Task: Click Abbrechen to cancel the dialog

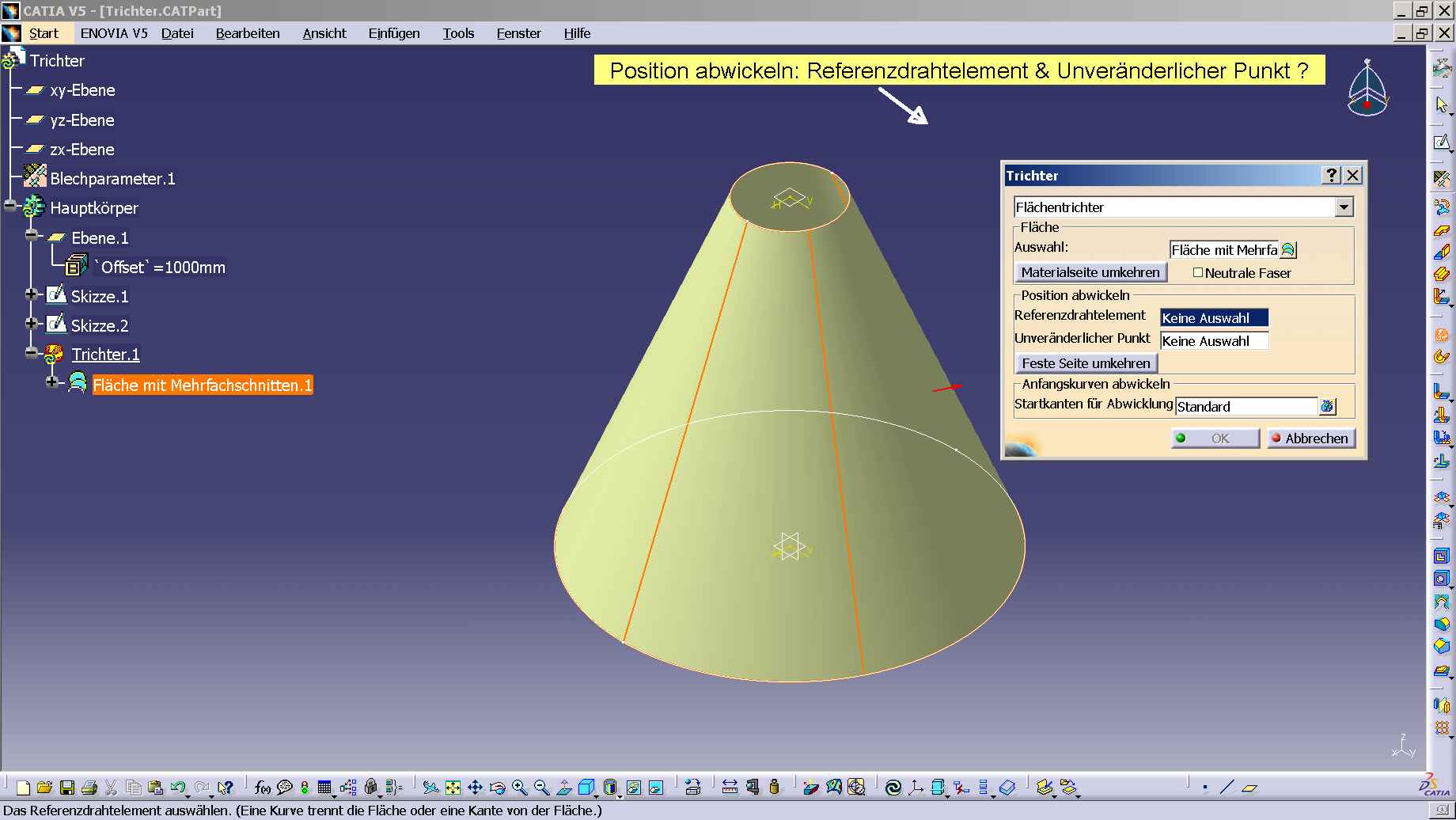Action: (1311, 438)
